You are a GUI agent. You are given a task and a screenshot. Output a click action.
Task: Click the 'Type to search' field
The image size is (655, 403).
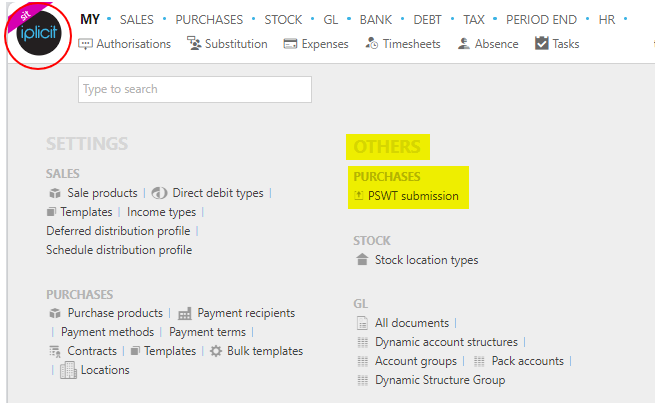pos(195,89)
